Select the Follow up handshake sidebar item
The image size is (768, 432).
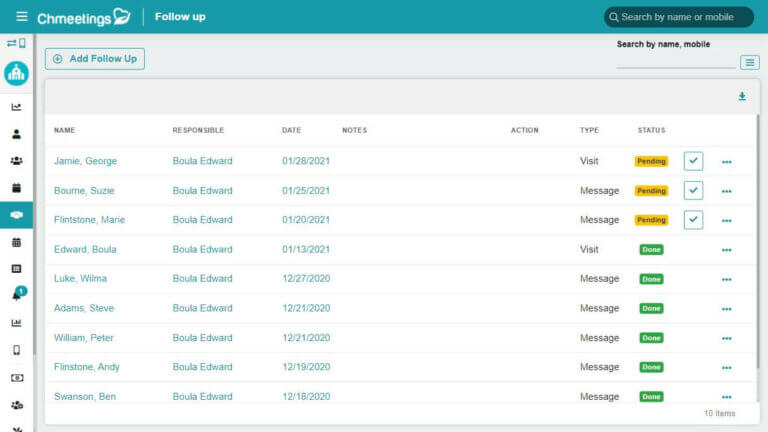click(16, 215)
